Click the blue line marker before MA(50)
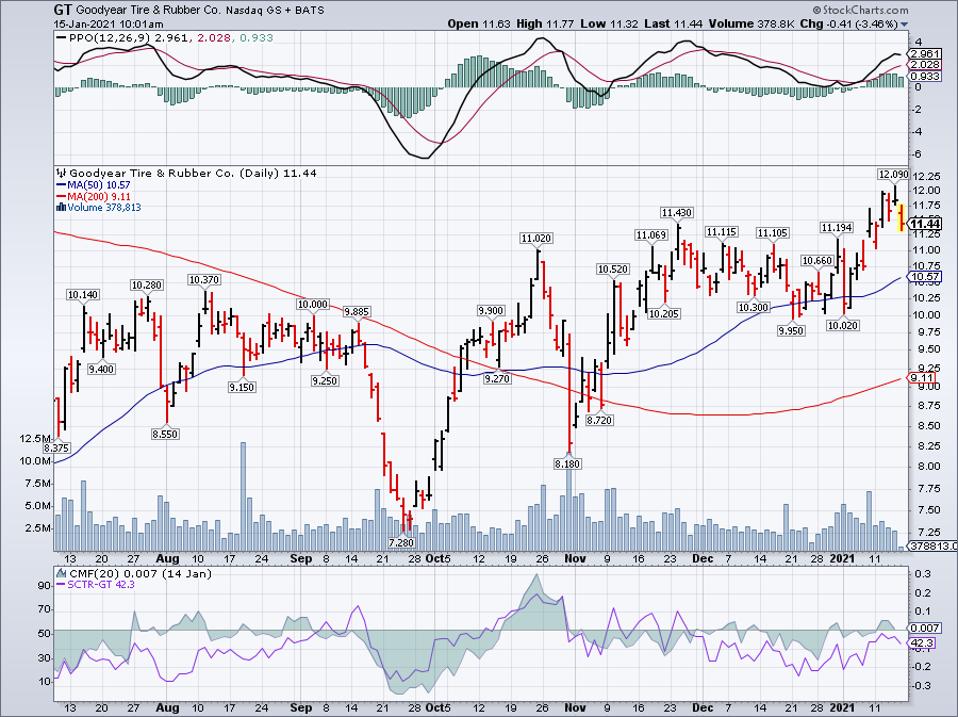958x717 pixels. [60, 185]
